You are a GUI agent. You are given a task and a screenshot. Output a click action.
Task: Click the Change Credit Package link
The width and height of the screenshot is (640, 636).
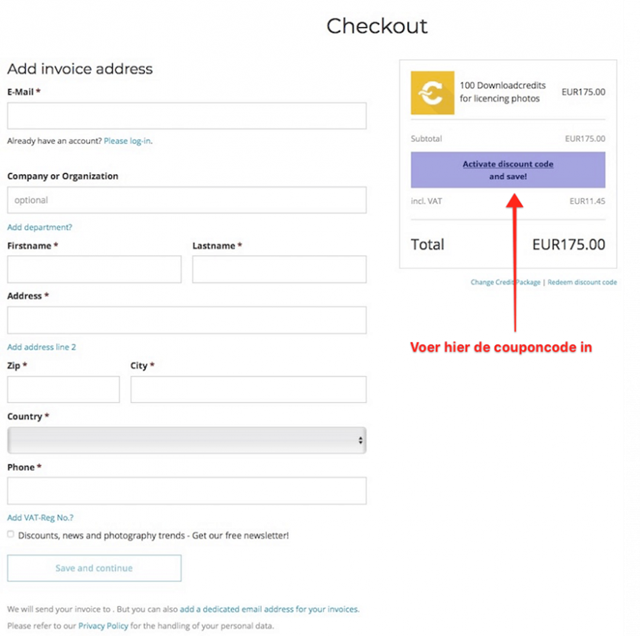tap(505, 282)
